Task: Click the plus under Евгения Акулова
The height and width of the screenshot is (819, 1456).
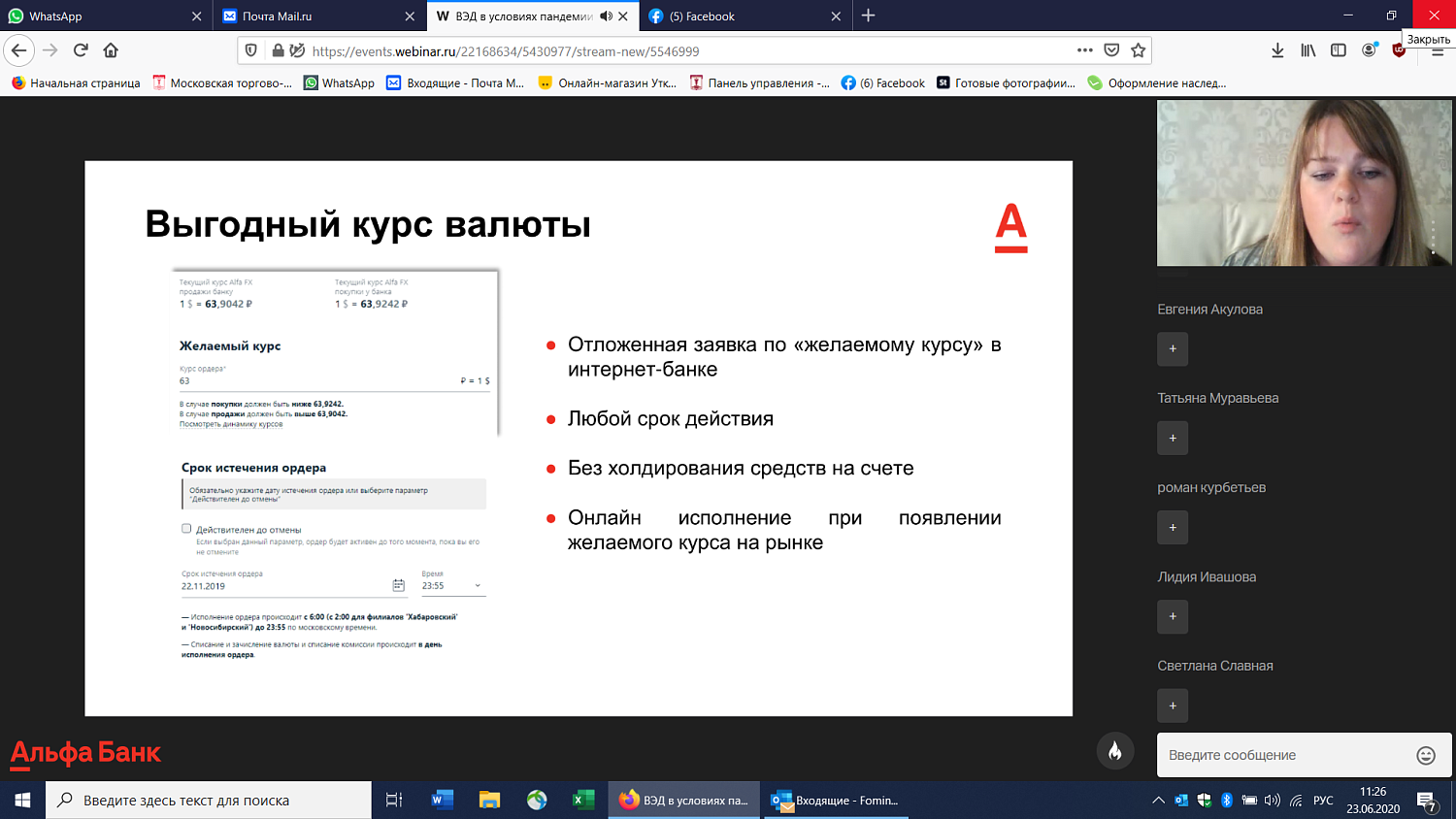Action: coord(1173,349)
